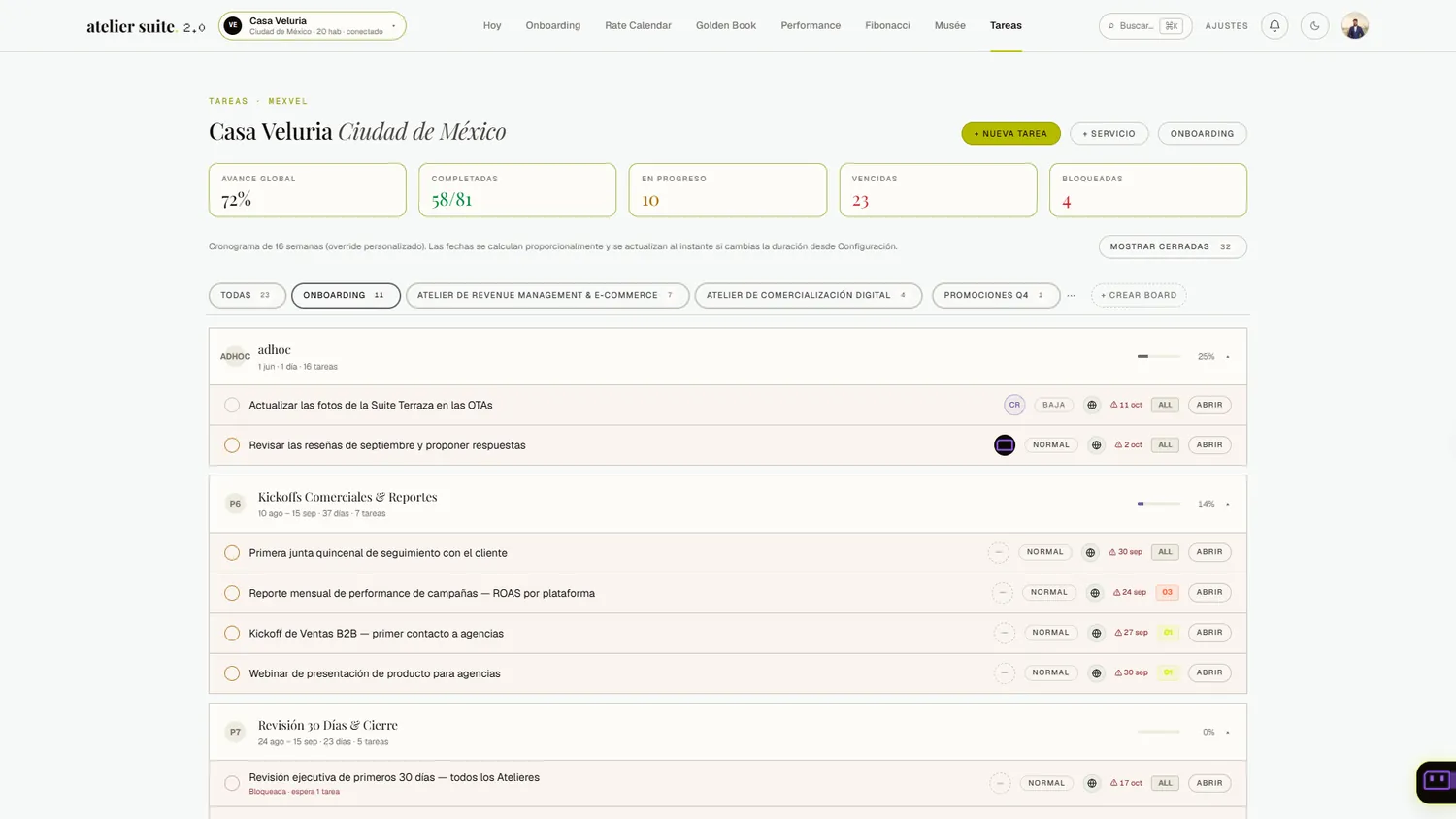
Task: Switch to the Todas board tab
Action: 247,295
